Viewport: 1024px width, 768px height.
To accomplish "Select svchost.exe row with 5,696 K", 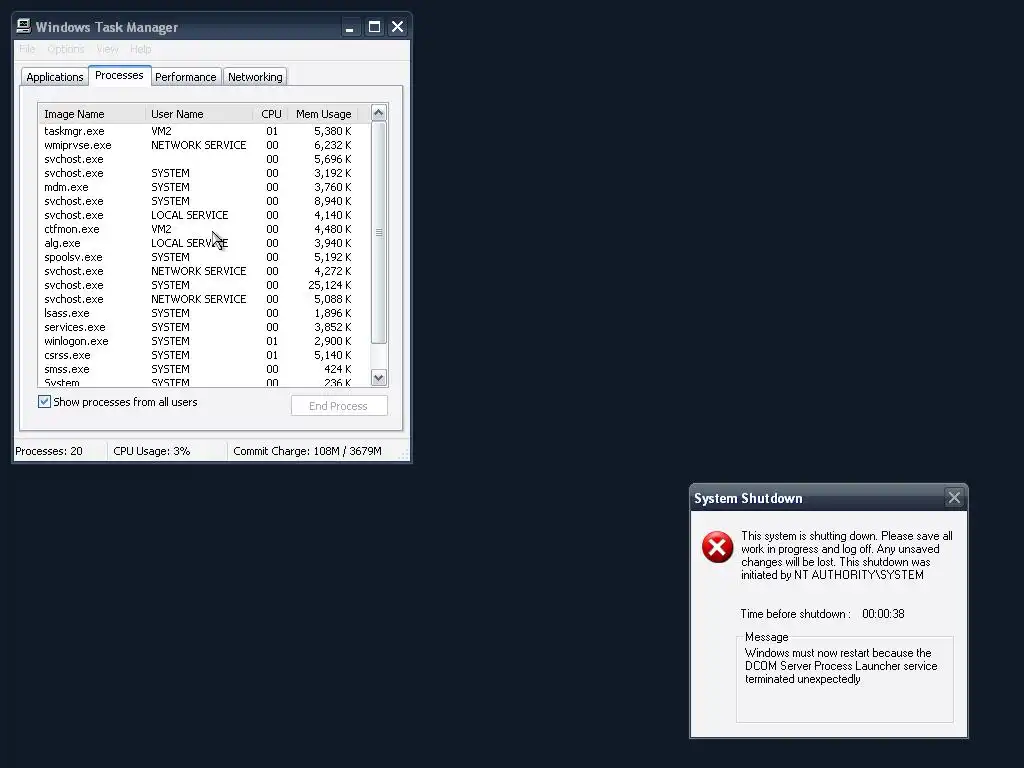I will (204, 159).
